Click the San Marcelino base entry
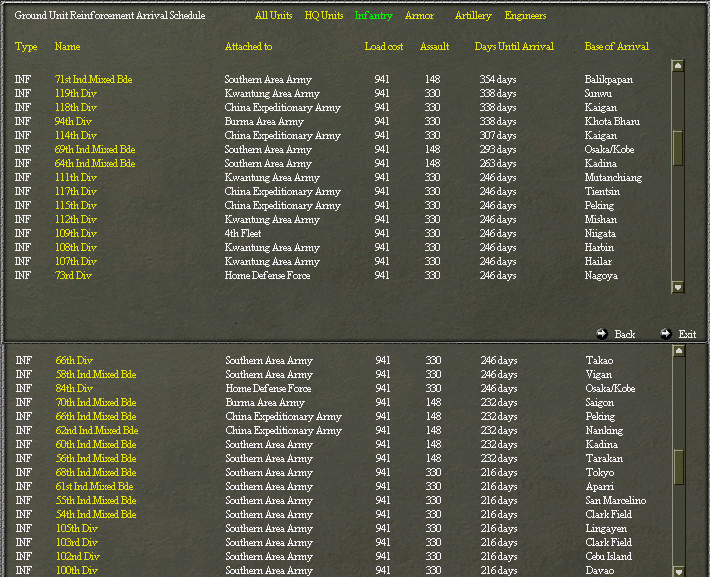 (615, 501)
